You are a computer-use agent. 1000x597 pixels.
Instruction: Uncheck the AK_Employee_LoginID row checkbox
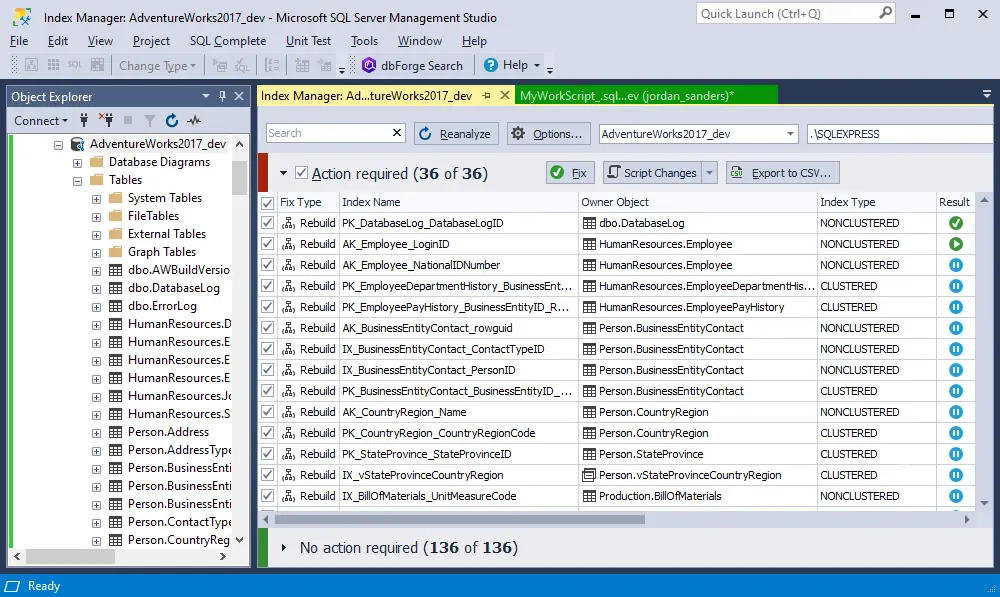coord(267,244)
